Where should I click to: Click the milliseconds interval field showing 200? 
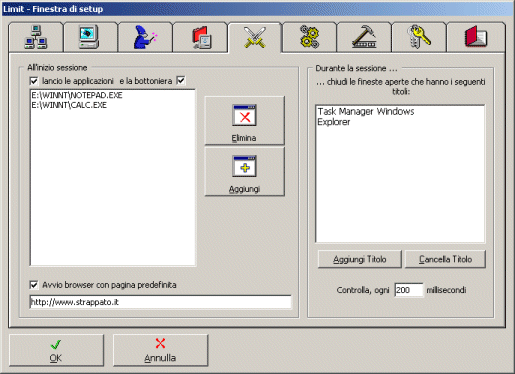pyautogui.click(x=409, y=290)
